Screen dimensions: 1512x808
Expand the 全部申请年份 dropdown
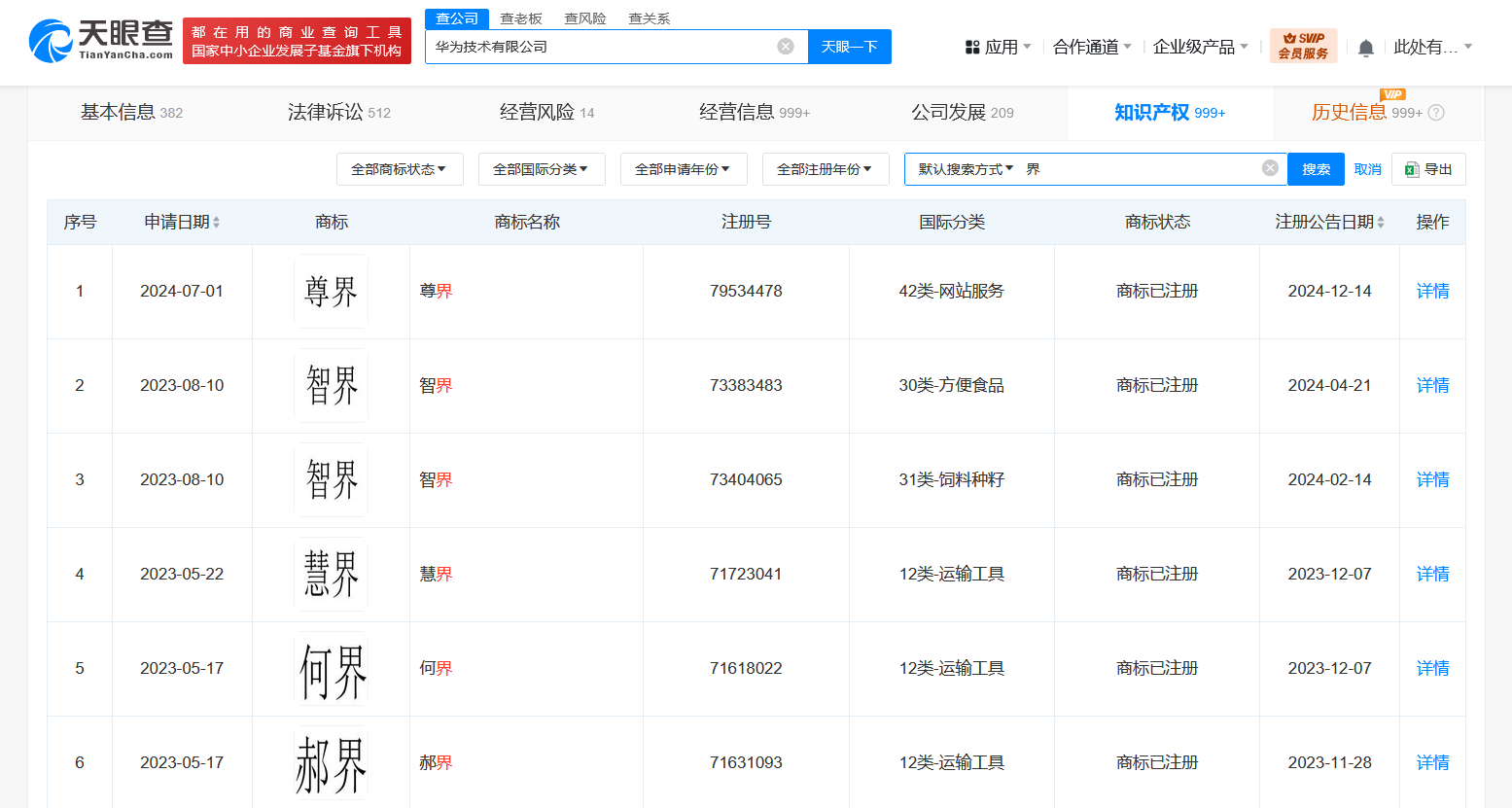(683, 169)
